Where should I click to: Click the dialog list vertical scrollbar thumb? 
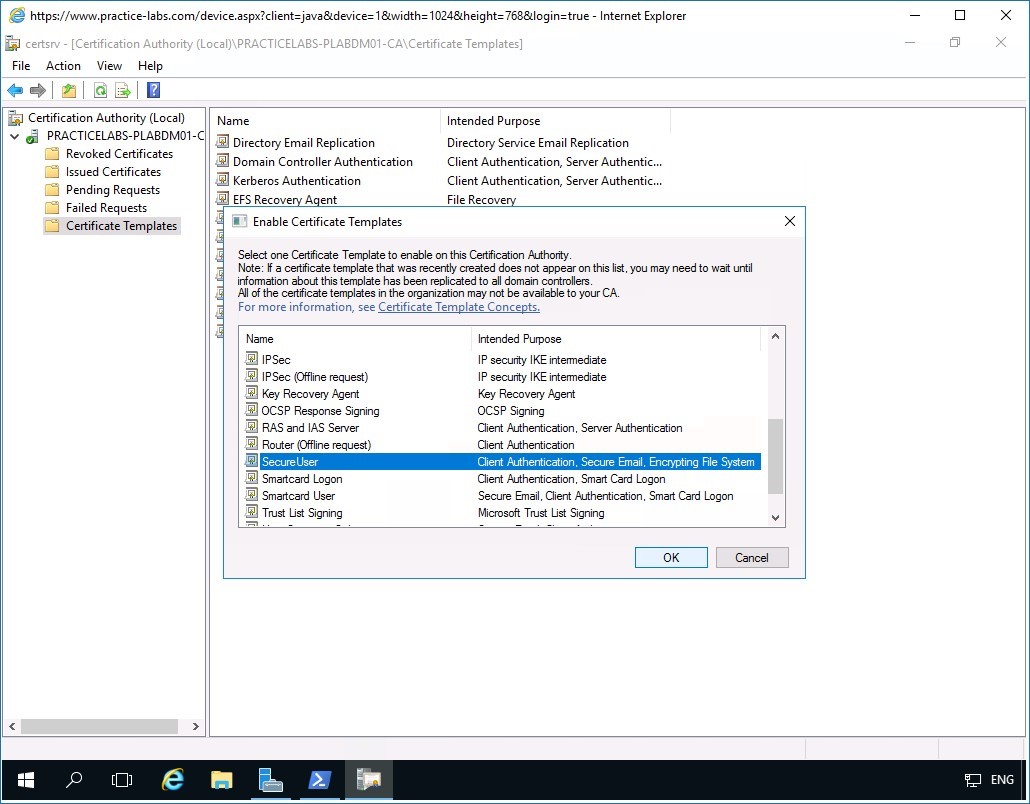[775, 456]
